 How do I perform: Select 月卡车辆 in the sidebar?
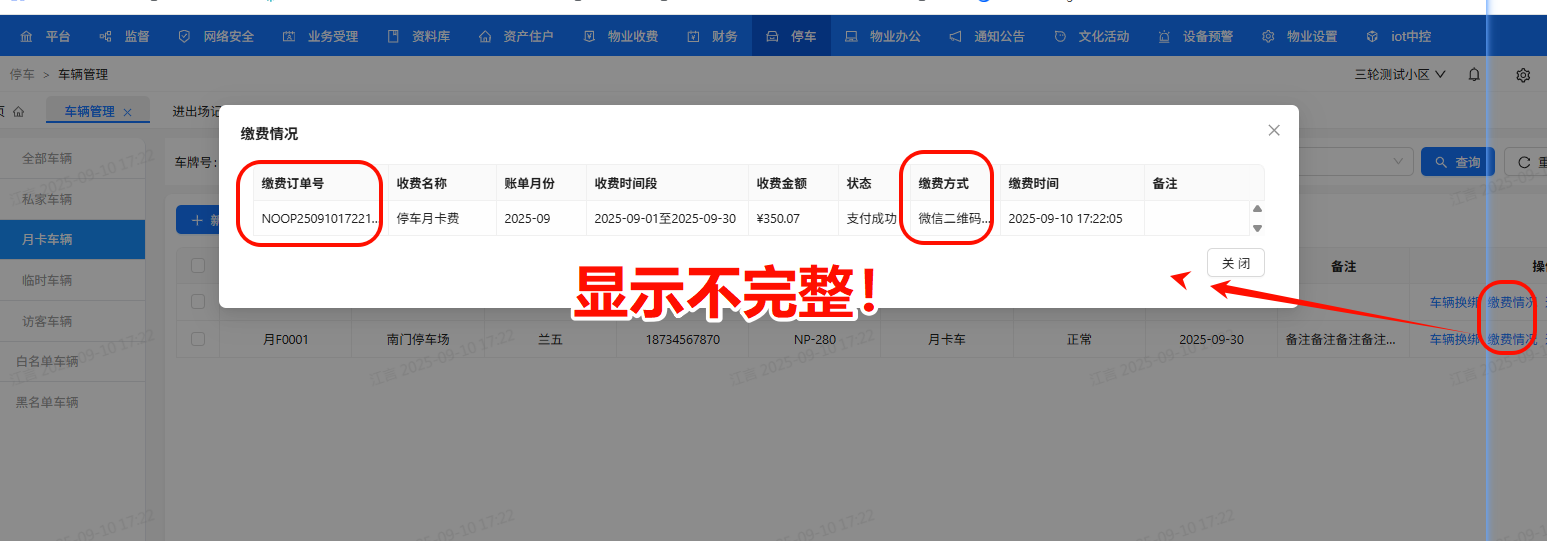[x=72, y=240]
